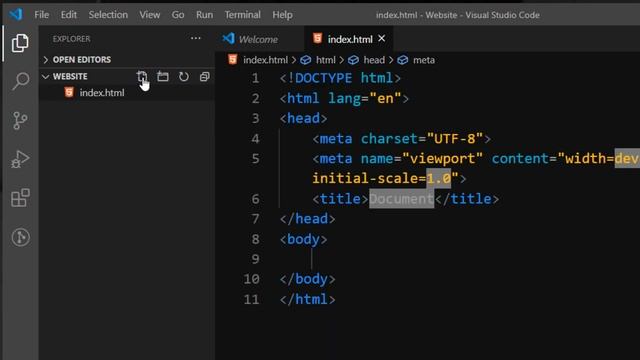Click the head breadcrumb segment

pyautogui.click(x=374, y=60)
